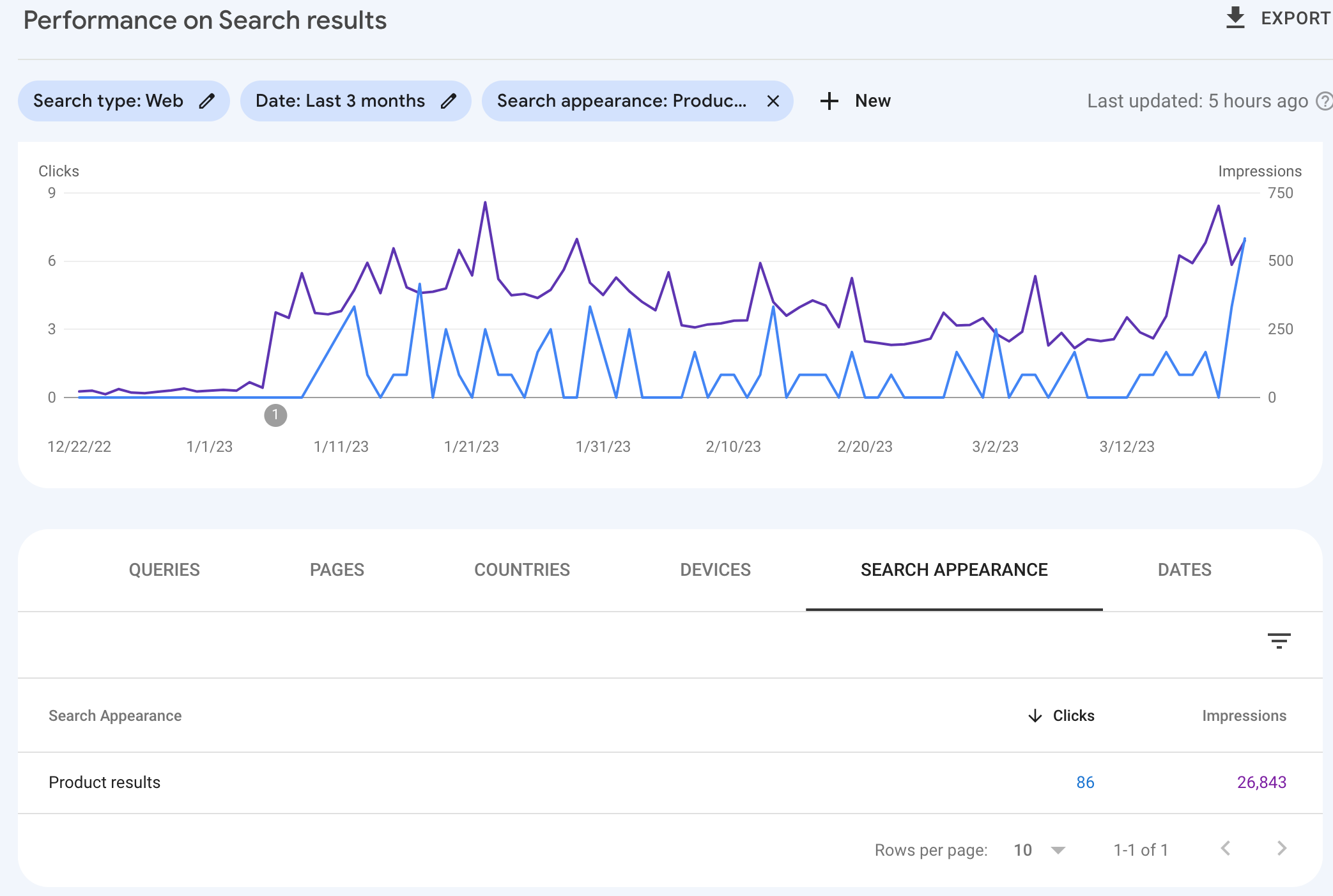The width and height of the screenshot is (1333, 896).
Task: Remove the Search appearance filter chip
Action: click(773, 101)
